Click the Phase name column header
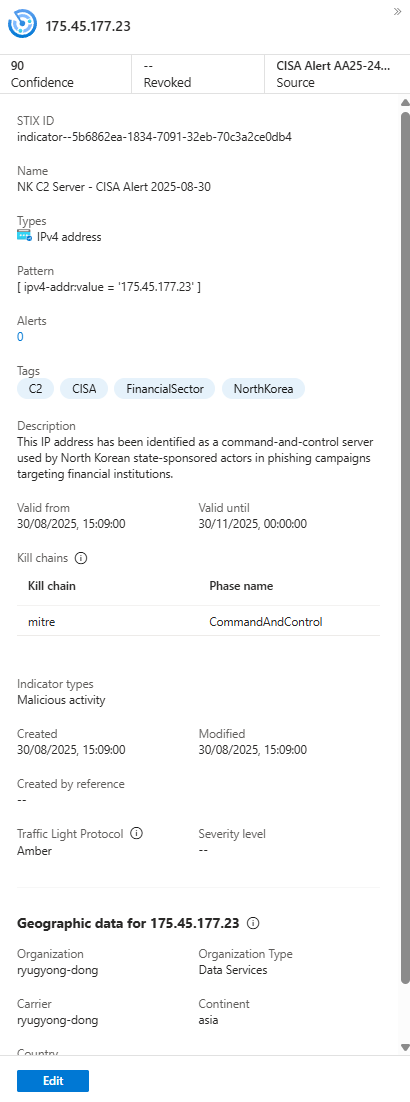 [x=241, y=585]
